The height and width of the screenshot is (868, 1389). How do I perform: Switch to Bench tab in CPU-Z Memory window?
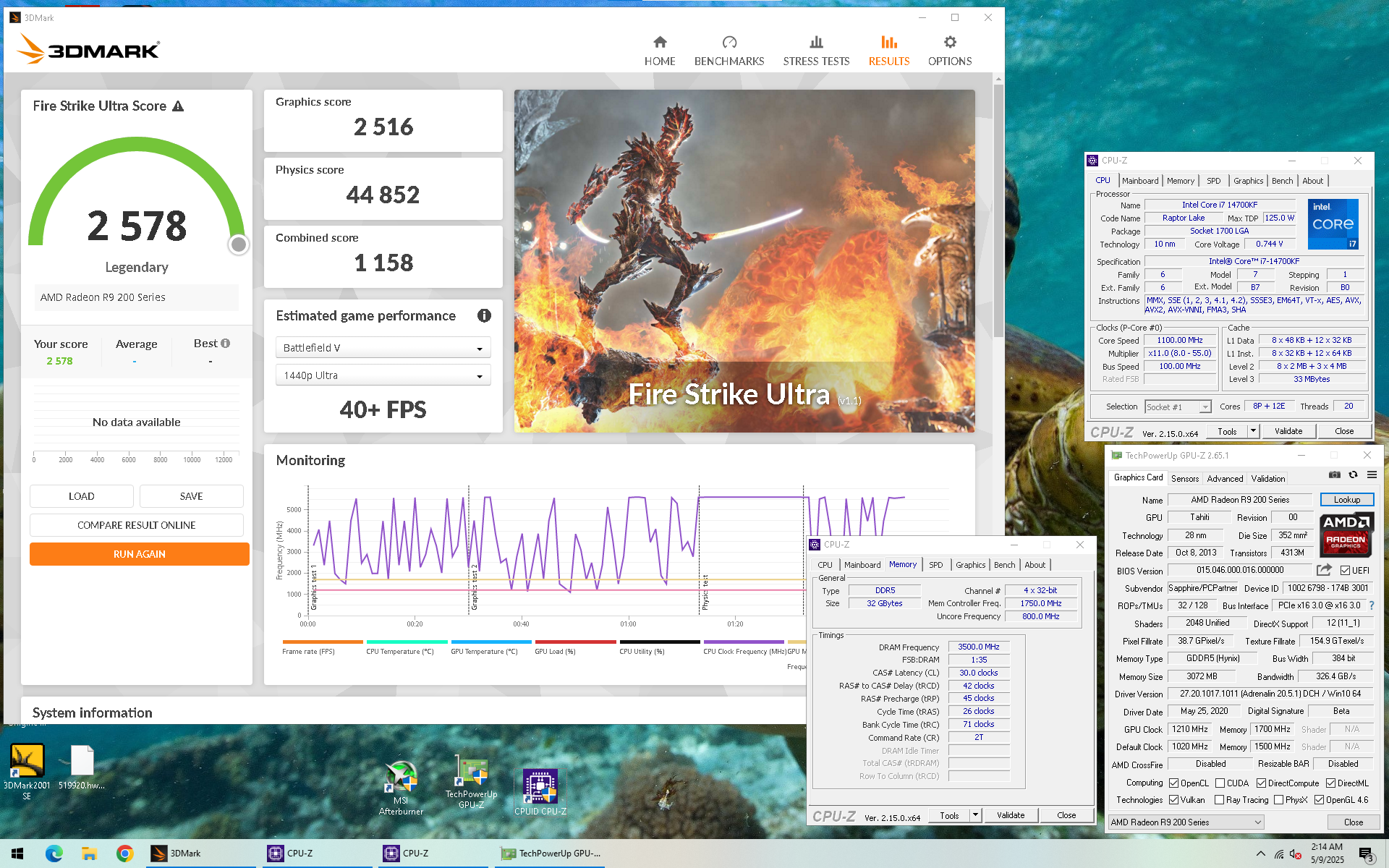(1004, 565)
